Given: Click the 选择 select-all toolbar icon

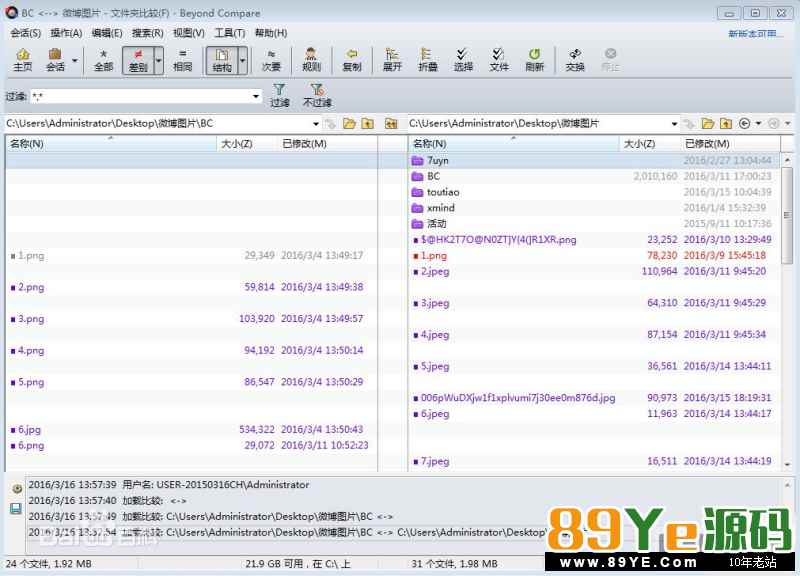Looking at the screenshot, I should [x=463, y=60].
